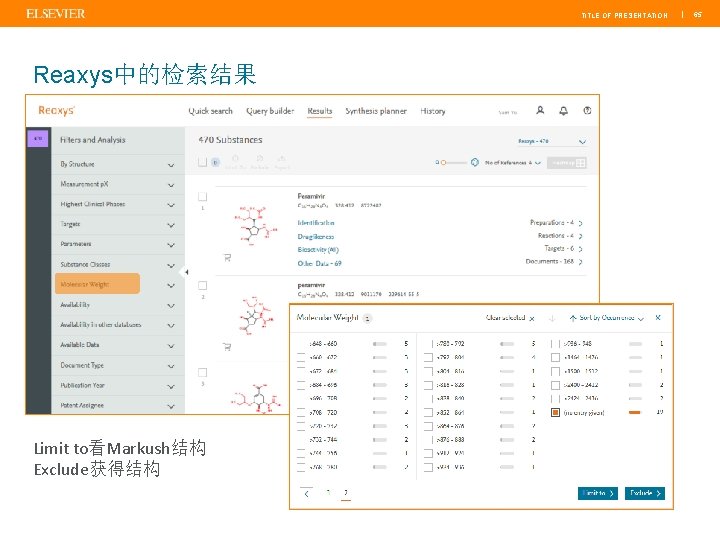Open the user account icon
Image resolution: width=720 pixels, height=540 pixels.
540,110
